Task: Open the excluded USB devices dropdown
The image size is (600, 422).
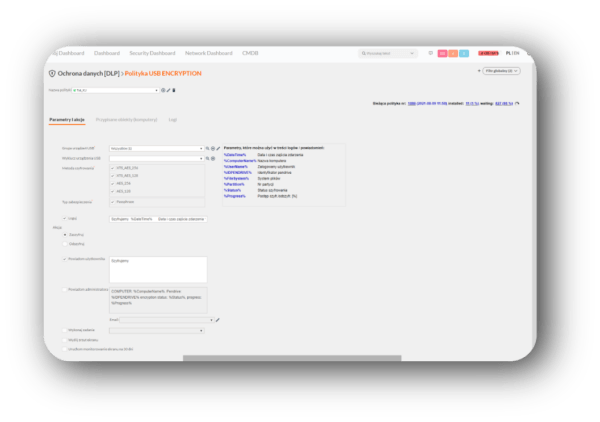Action: [157, 158]
